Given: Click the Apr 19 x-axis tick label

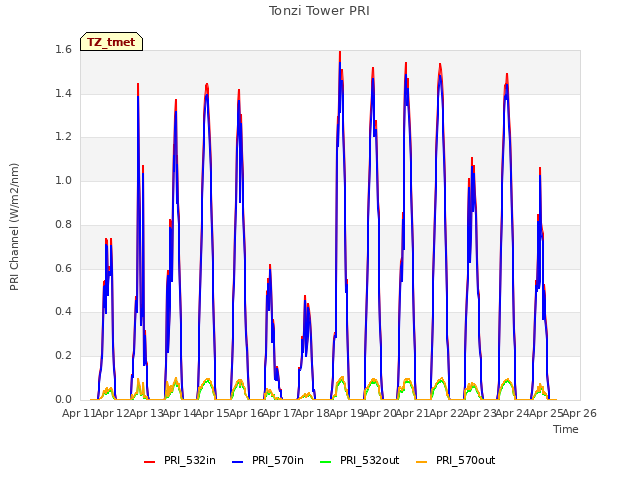Looking at the screenshot, I should coord(346,413).
